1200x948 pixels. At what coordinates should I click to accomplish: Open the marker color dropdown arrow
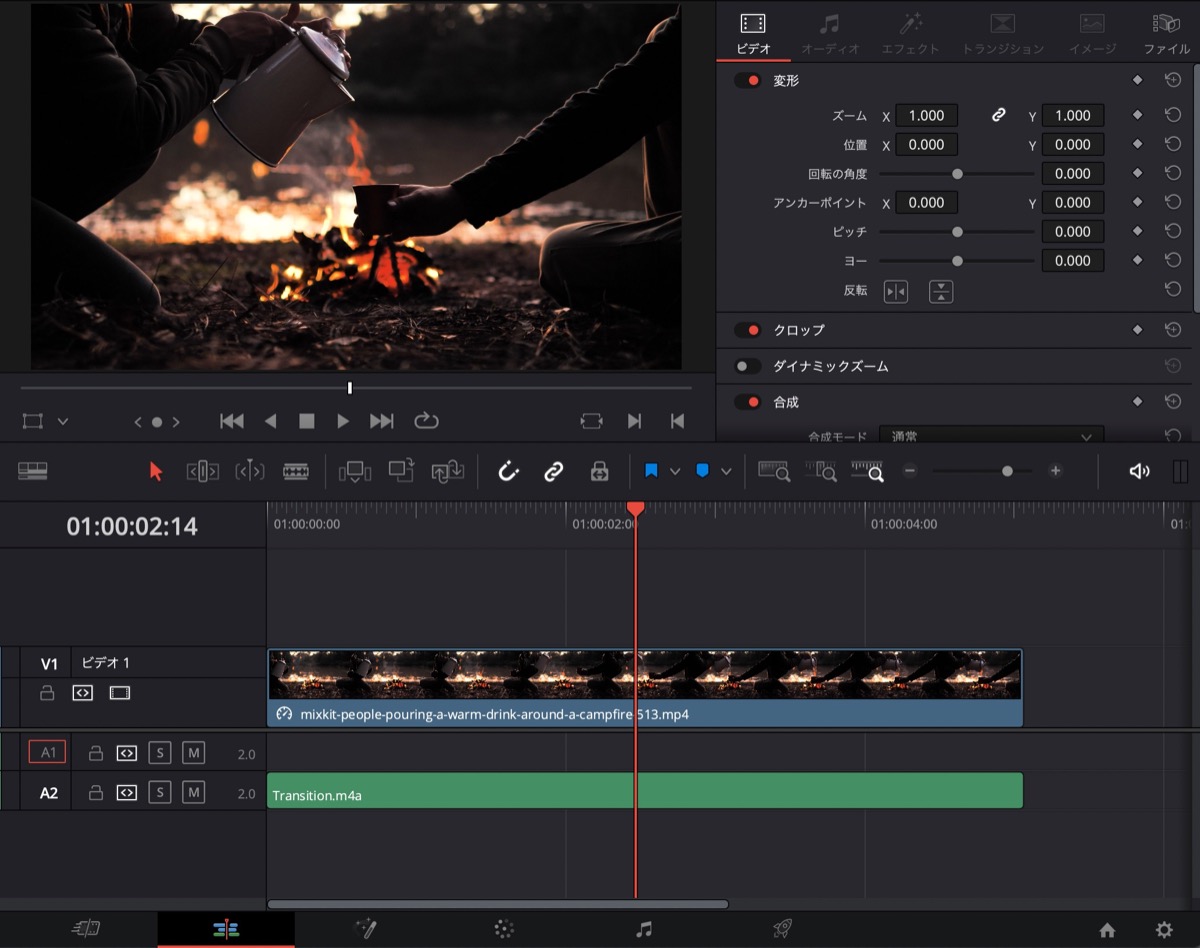point(726,472)
